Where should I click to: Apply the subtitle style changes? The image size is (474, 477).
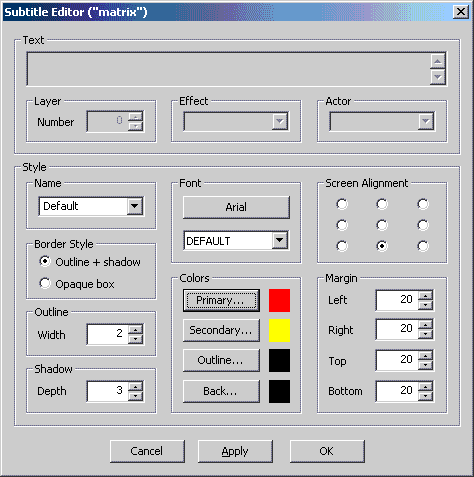(x=235, y=451)
